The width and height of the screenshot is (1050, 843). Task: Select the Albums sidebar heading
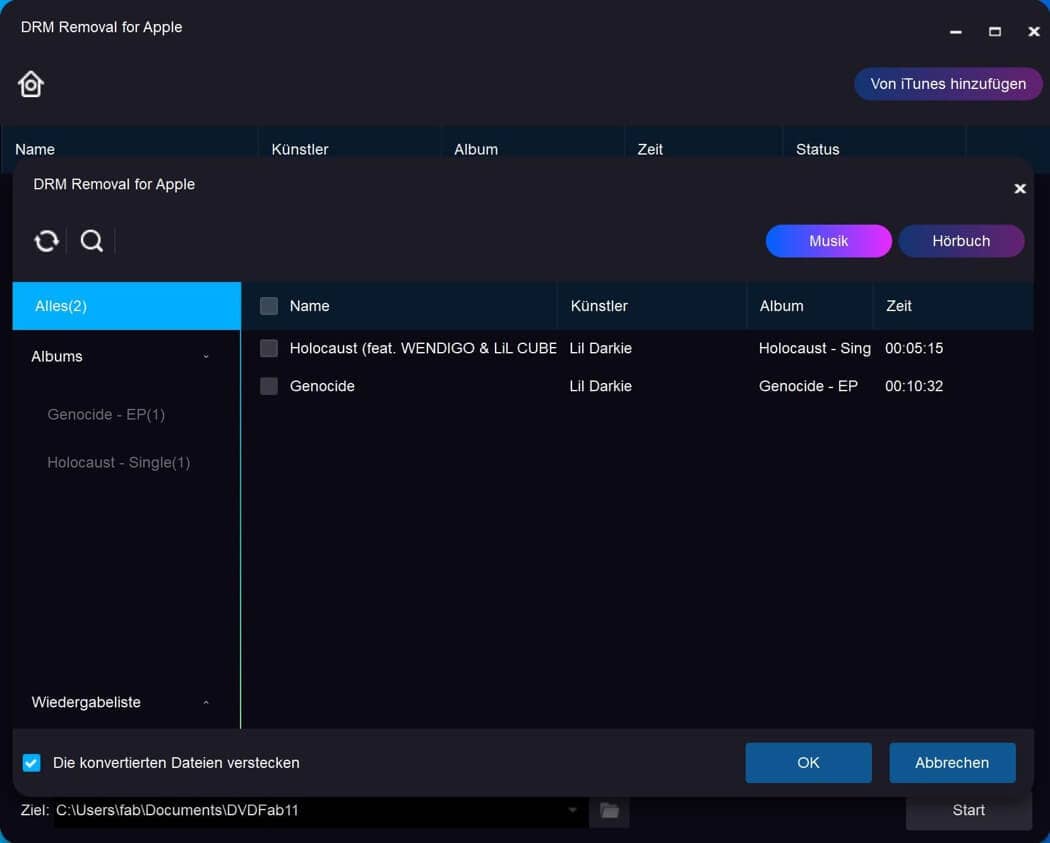coord(57,357)
